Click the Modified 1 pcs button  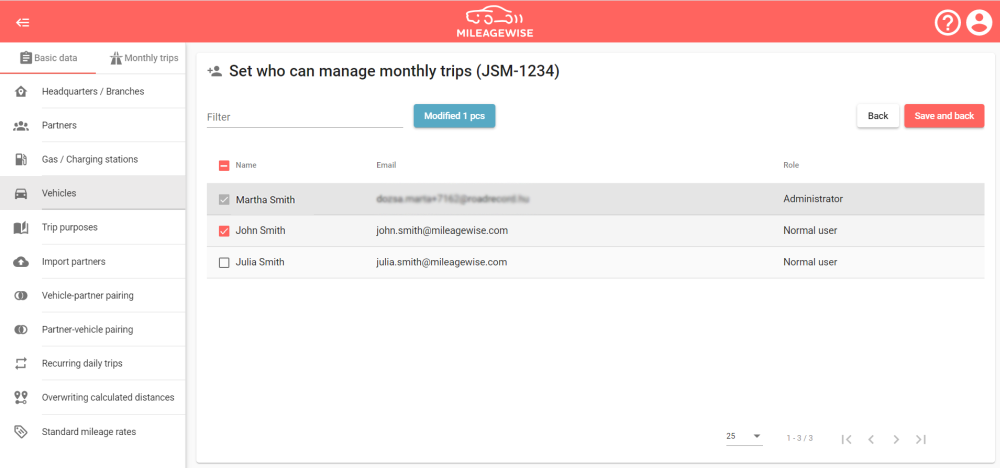tap(454, 116)
